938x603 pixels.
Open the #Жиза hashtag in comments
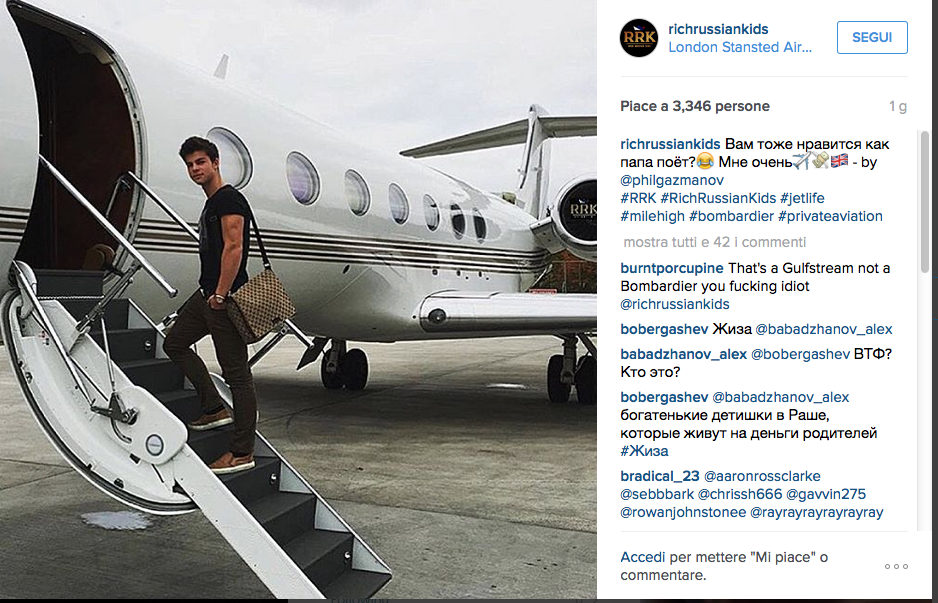click(x=644, y=451)
